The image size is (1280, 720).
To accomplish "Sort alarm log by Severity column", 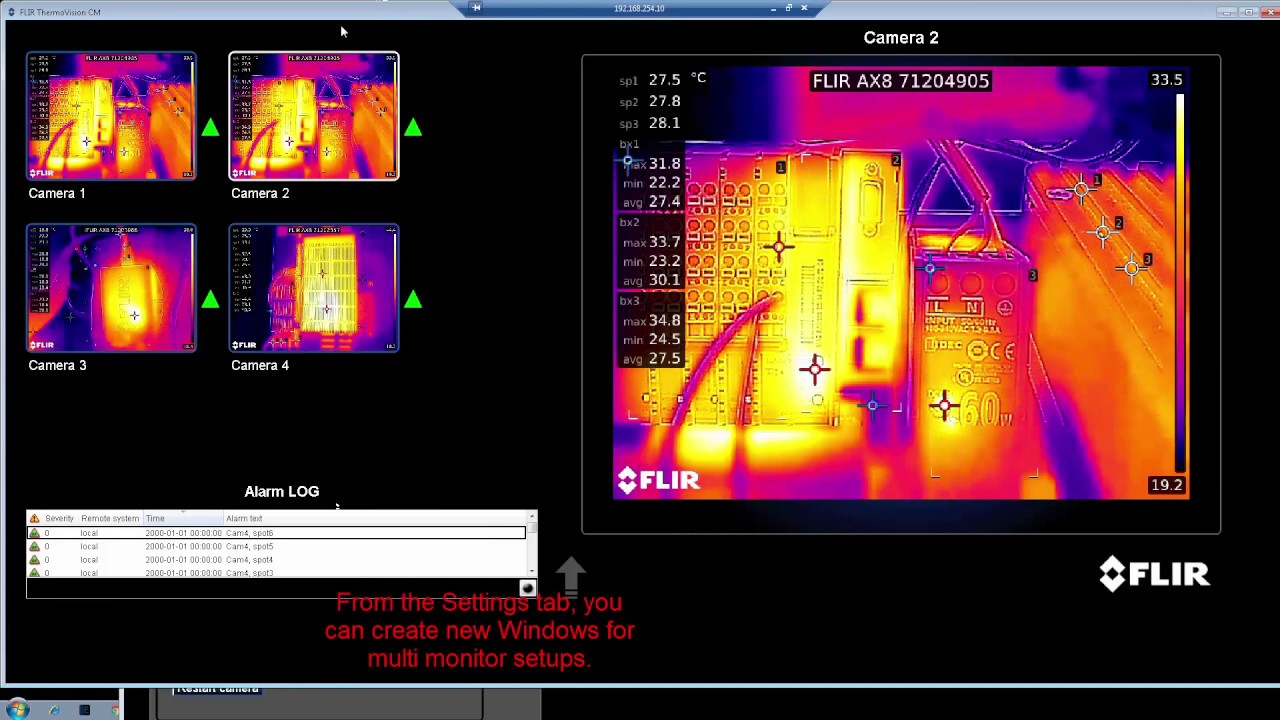I will [x=59, y=518].
